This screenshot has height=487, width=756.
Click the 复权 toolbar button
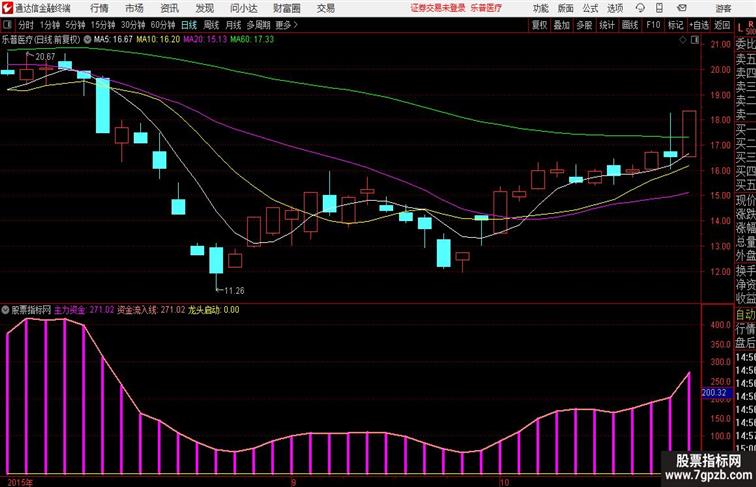(539, 25)
